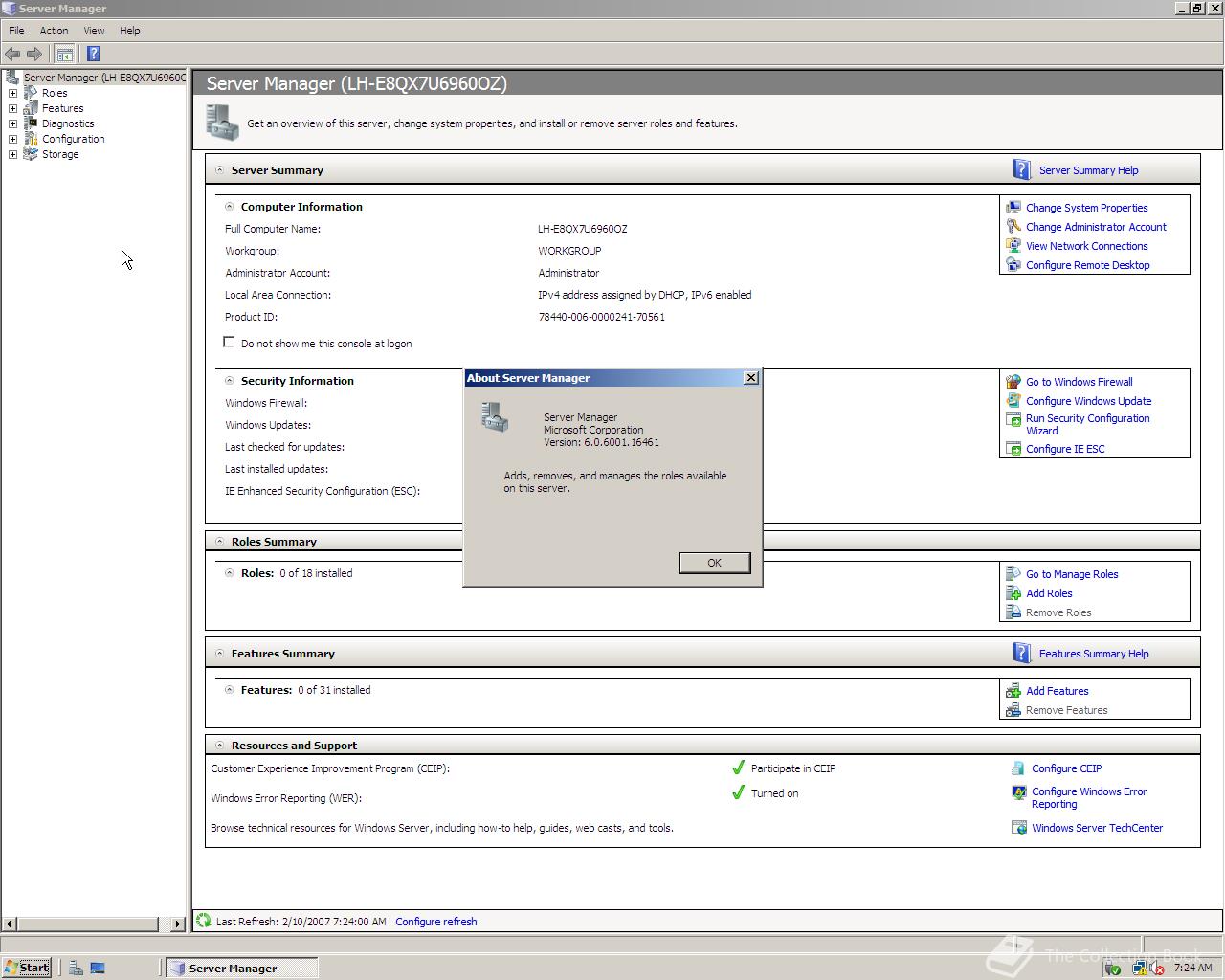
Task: Click the Show/Hide Console Tree toolbar icon
Action: coord(64,54)
